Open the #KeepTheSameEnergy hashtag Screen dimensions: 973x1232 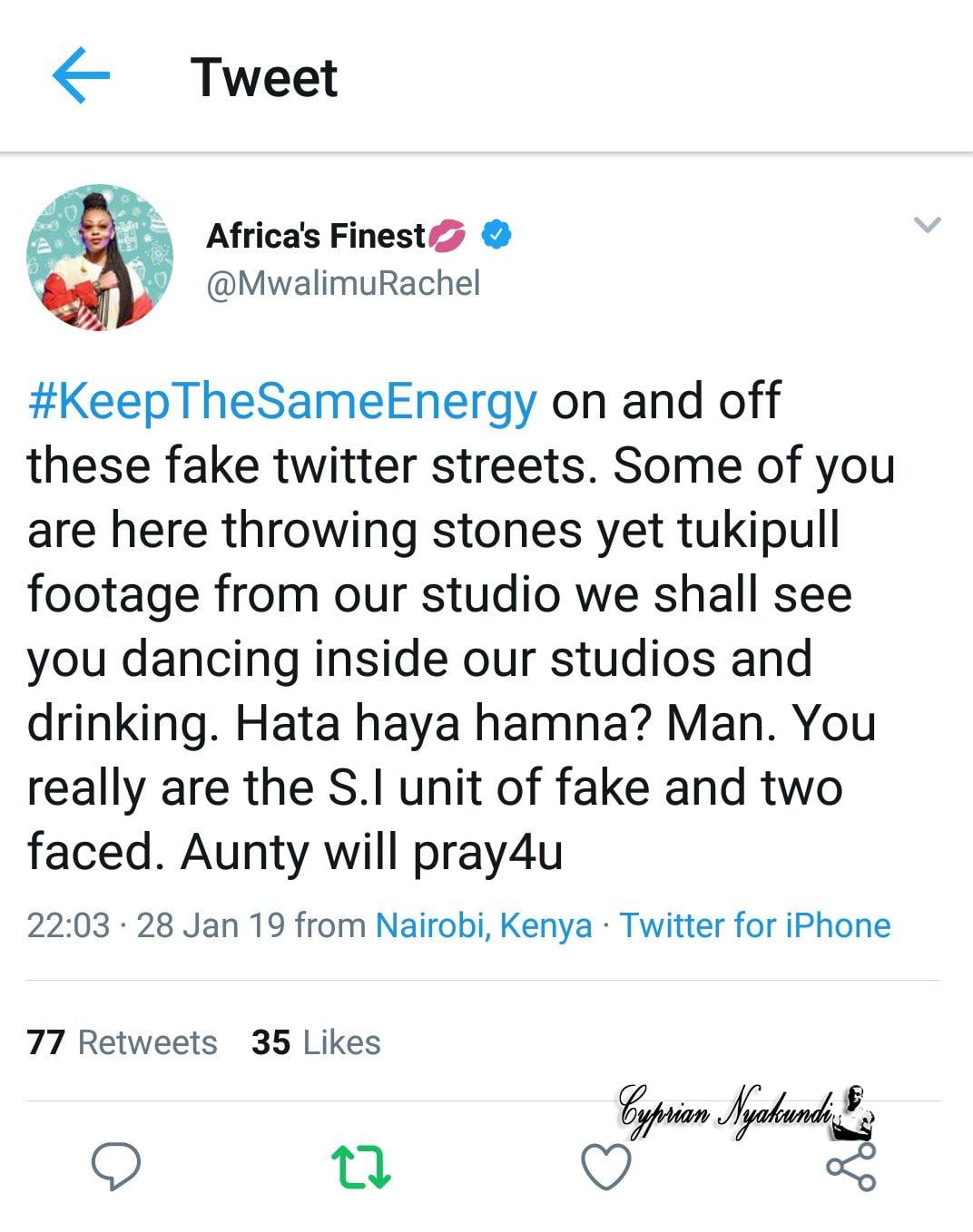click(282, 401)
